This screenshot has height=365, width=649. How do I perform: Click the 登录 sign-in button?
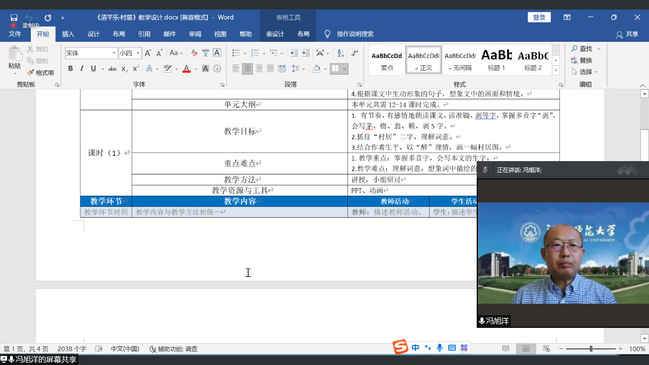539,17
